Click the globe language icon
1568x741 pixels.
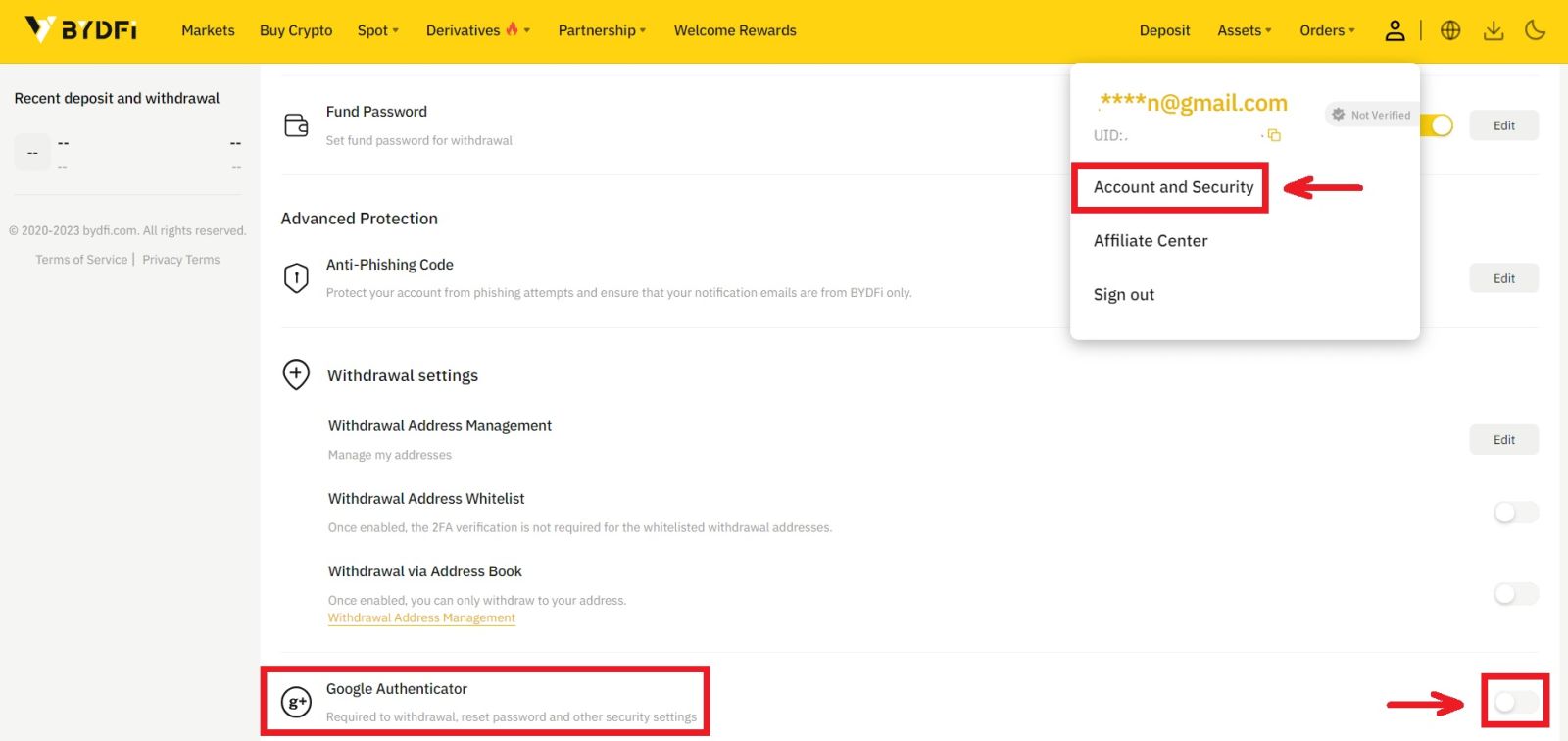point(1450,30)
